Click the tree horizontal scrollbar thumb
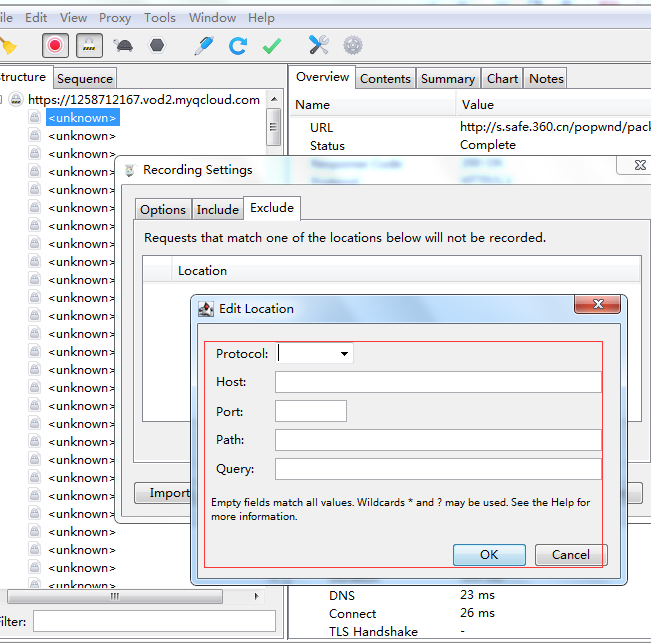 (115, 597)
